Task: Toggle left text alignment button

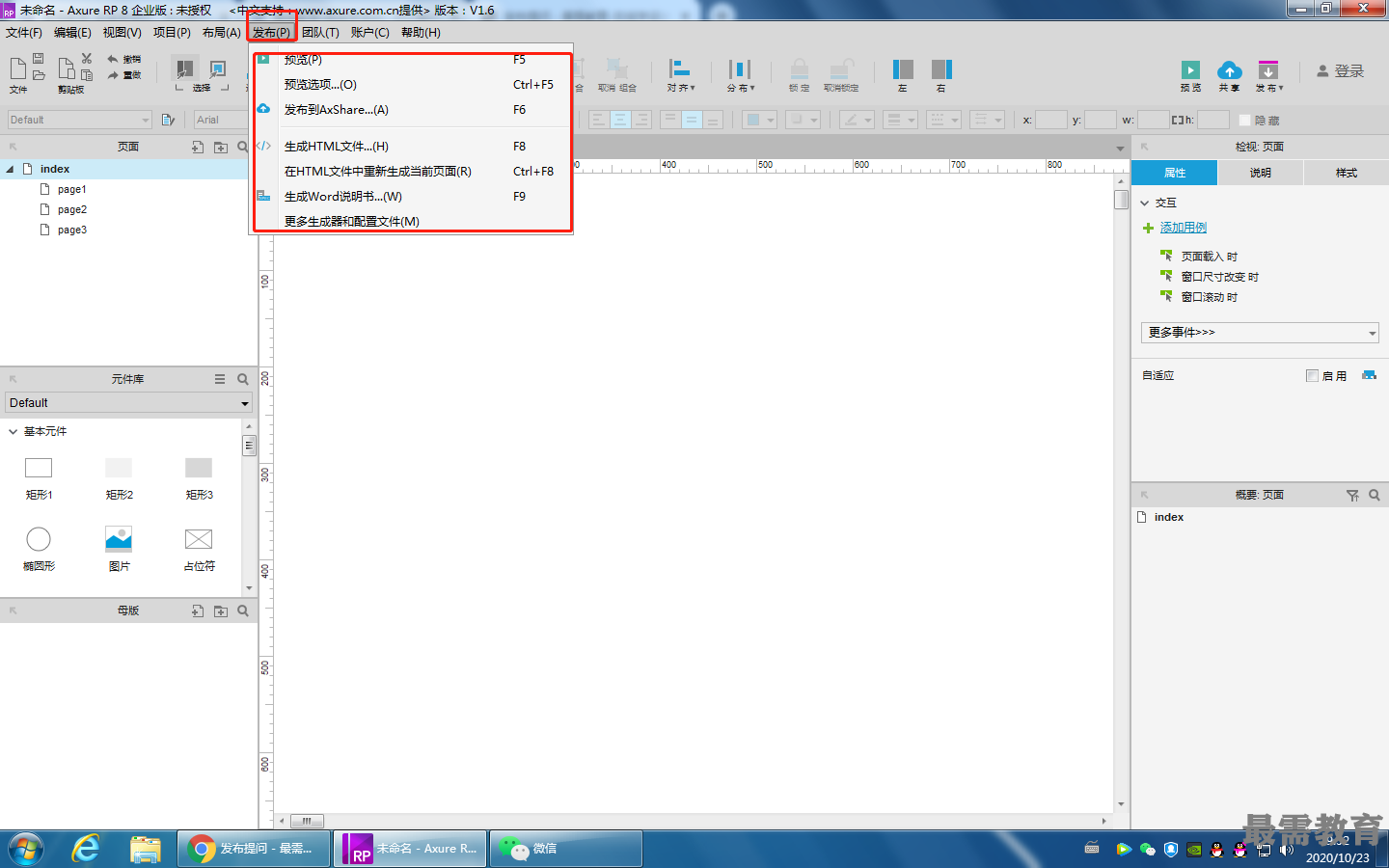Action: click(598, 120)
